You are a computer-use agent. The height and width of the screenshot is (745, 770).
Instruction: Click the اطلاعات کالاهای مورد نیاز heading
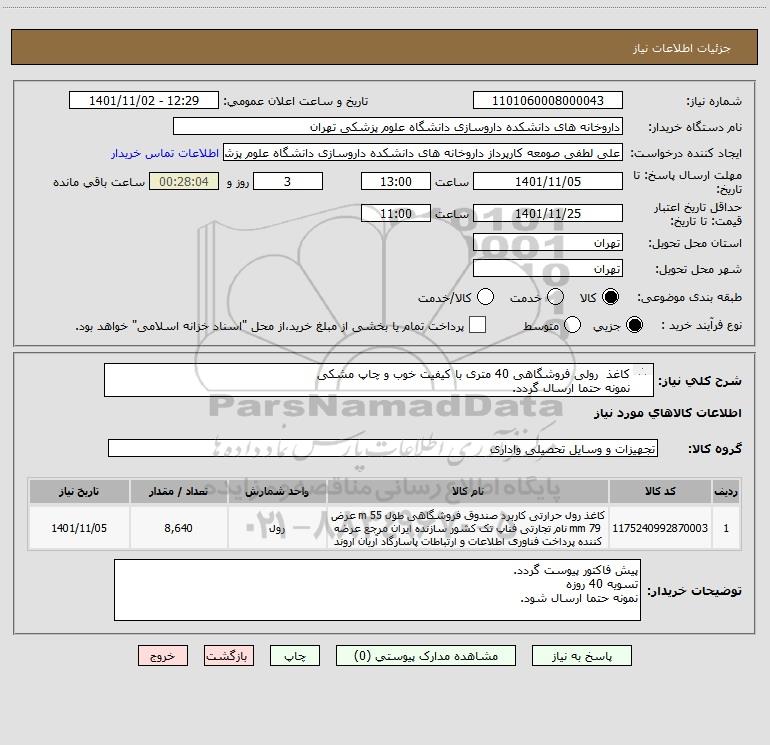pyautogui.click(x=667, y=413)
